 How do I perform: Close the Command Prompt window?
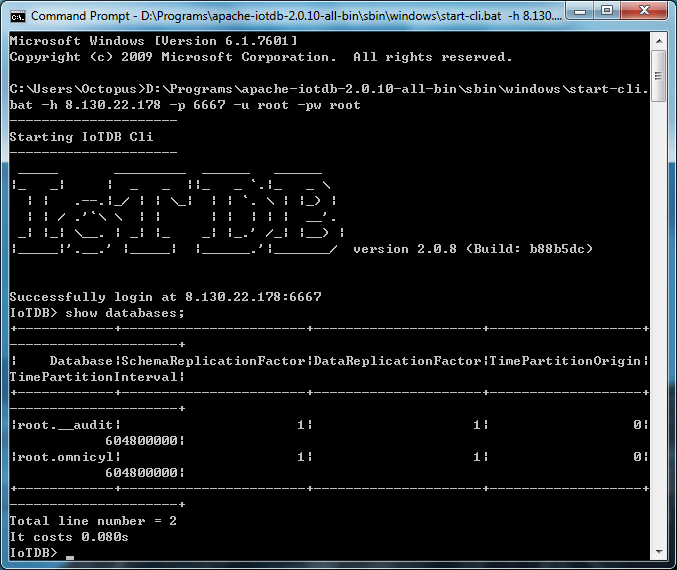pyautogui.click(x=644, y=11)
